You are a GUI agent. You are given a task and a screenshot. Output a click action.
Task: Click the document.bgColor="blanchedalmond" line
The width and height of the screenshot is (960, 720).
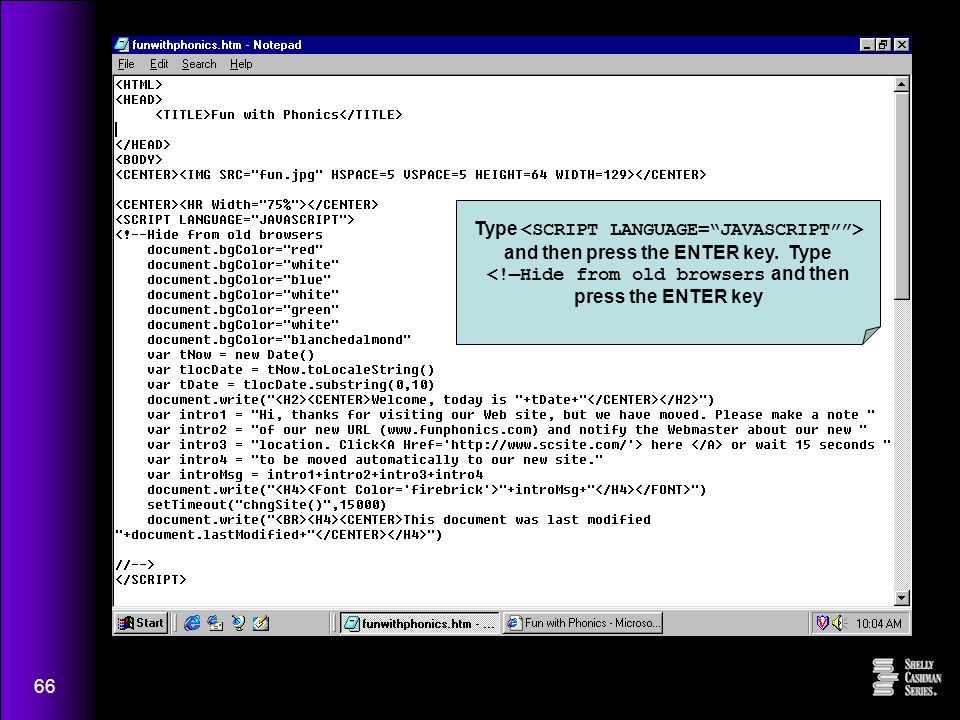tap(279, 340)
